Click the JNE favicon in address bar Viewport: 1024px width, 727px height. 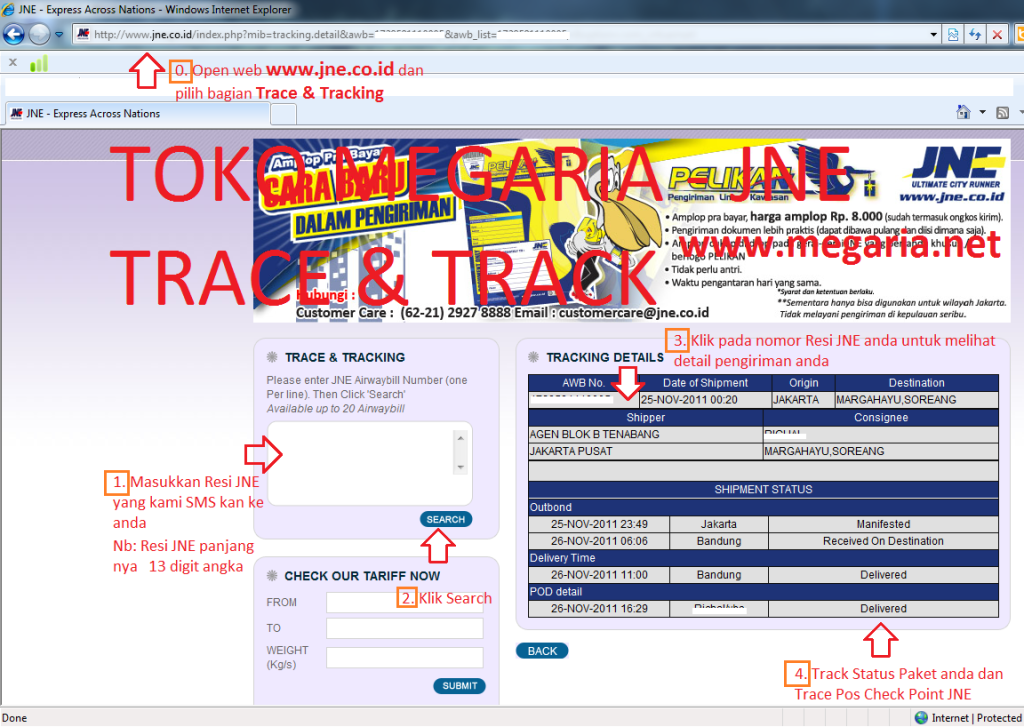(83, 34)
